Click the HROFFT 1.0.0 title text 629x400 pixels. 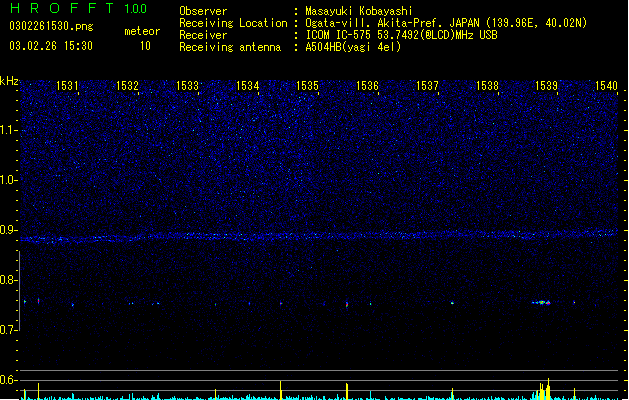coord(78,8)
